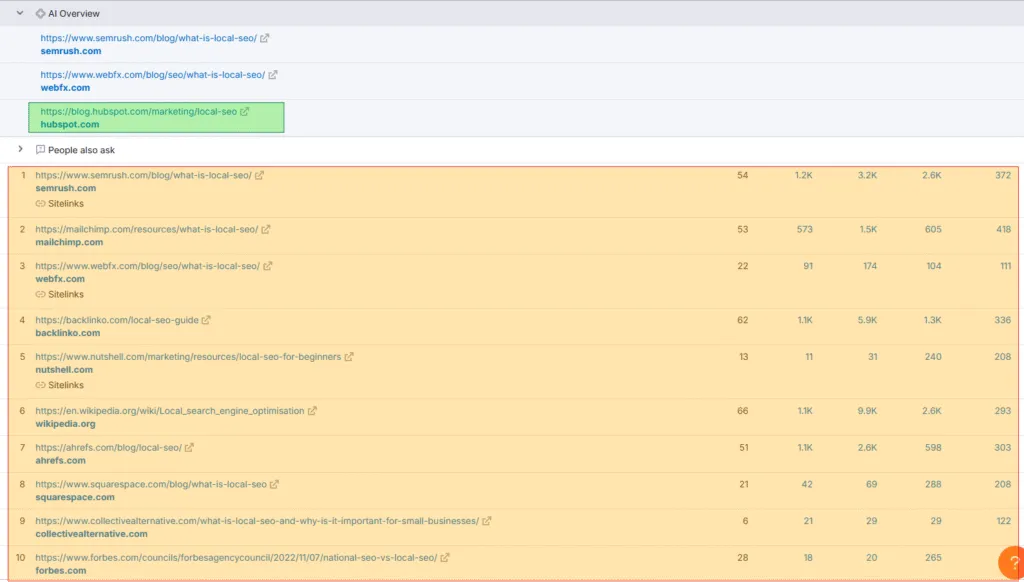Open external link icon for semrush AI Overview URL
Viewport: 1024px width, 582px height.
click(264, 39)
